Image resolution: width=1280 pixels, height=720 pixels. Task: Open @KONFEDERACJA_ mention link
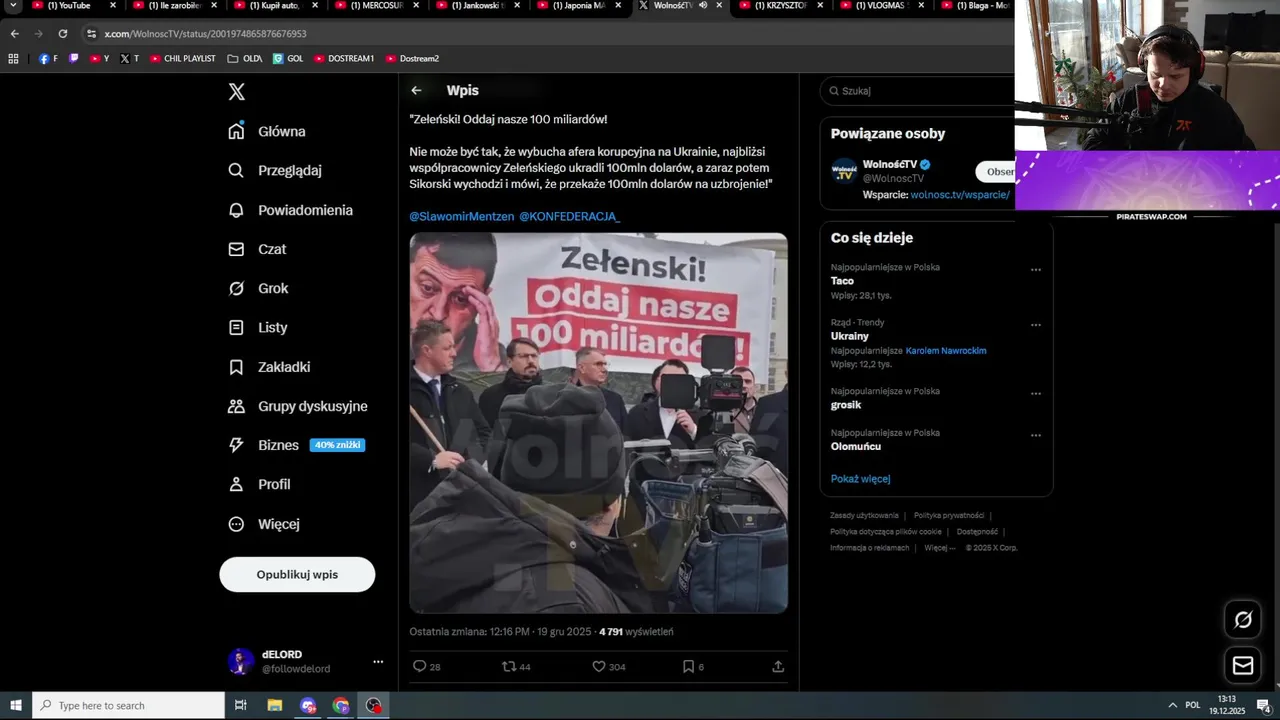click(x=569, y=216)
